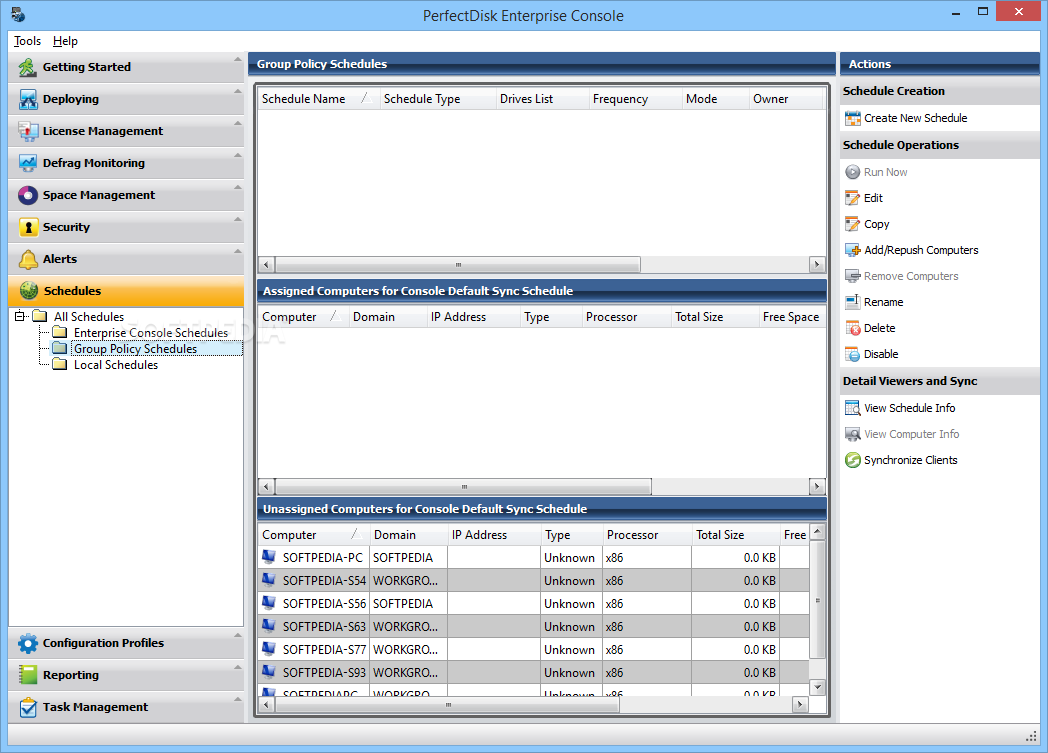Expand the Deploying section arrow
The image size is (1048, 753).
tap(237, 92)
